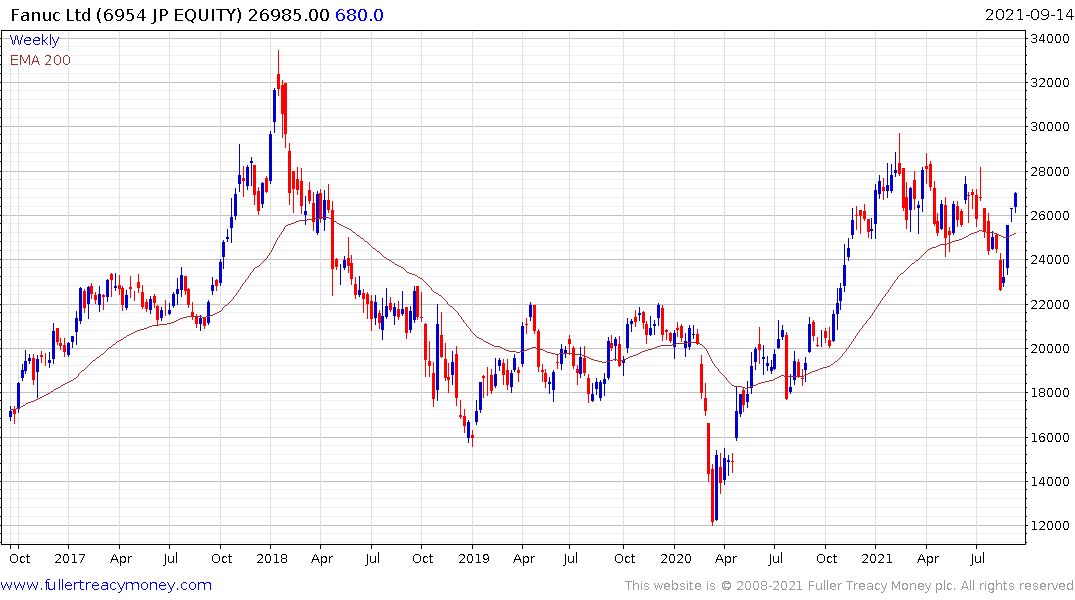Click the 24000 price axis label

[1049, 259]
